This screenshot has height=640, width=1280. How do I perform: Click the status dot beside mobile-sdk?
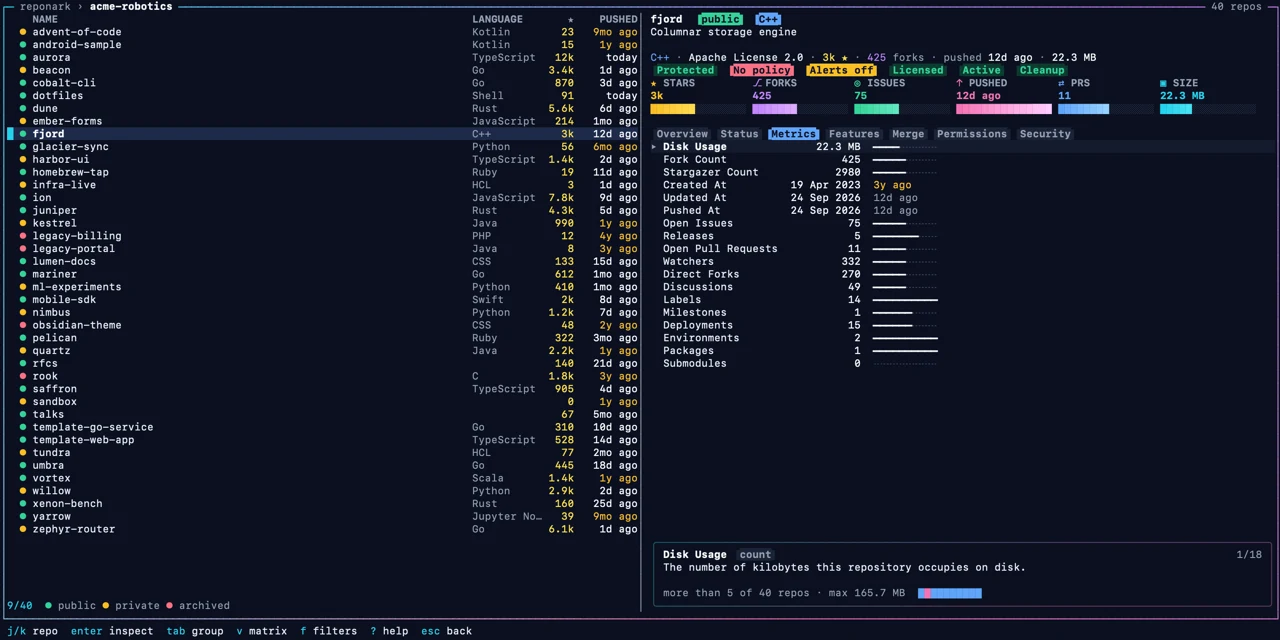coord(23,300)
